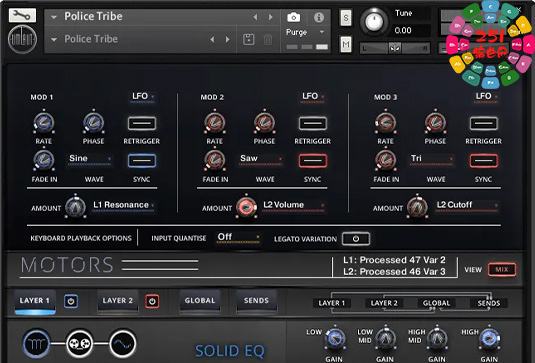
Task: Click the L2: Processed 46 Var 3 text
Action: tap(394, 272)
